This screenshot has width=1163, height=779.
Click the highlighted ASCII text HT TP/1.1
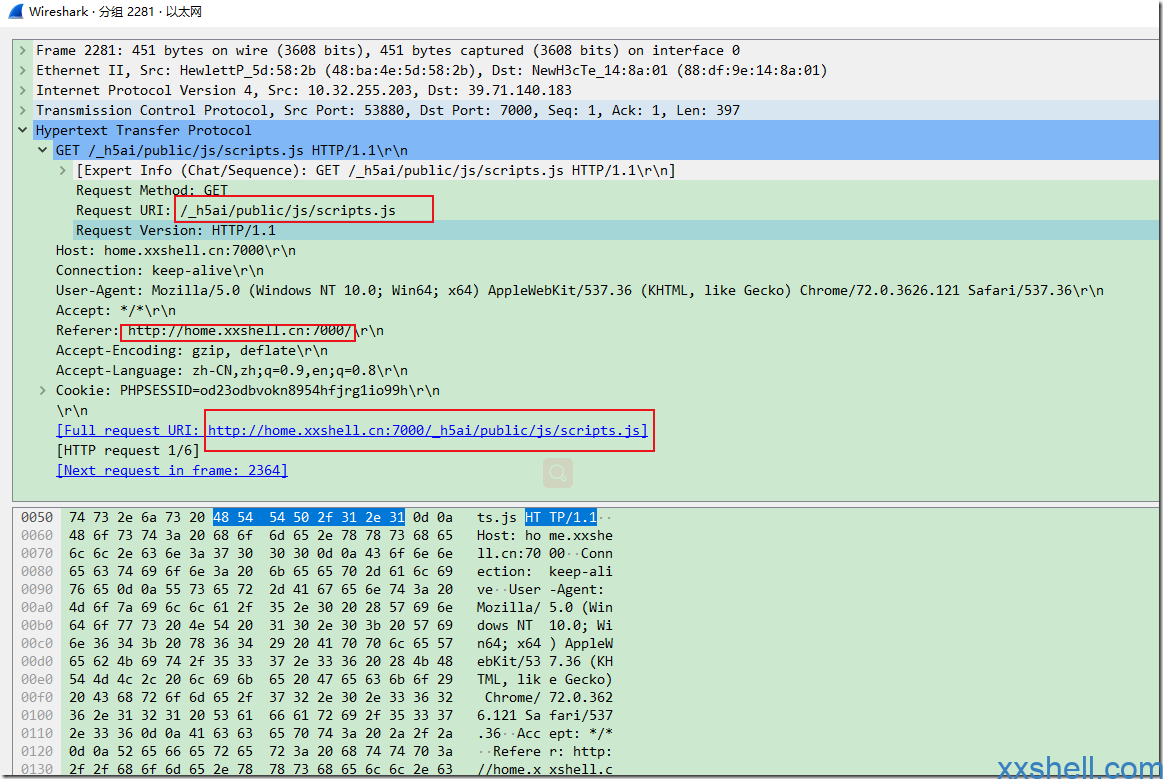(561, 517)
